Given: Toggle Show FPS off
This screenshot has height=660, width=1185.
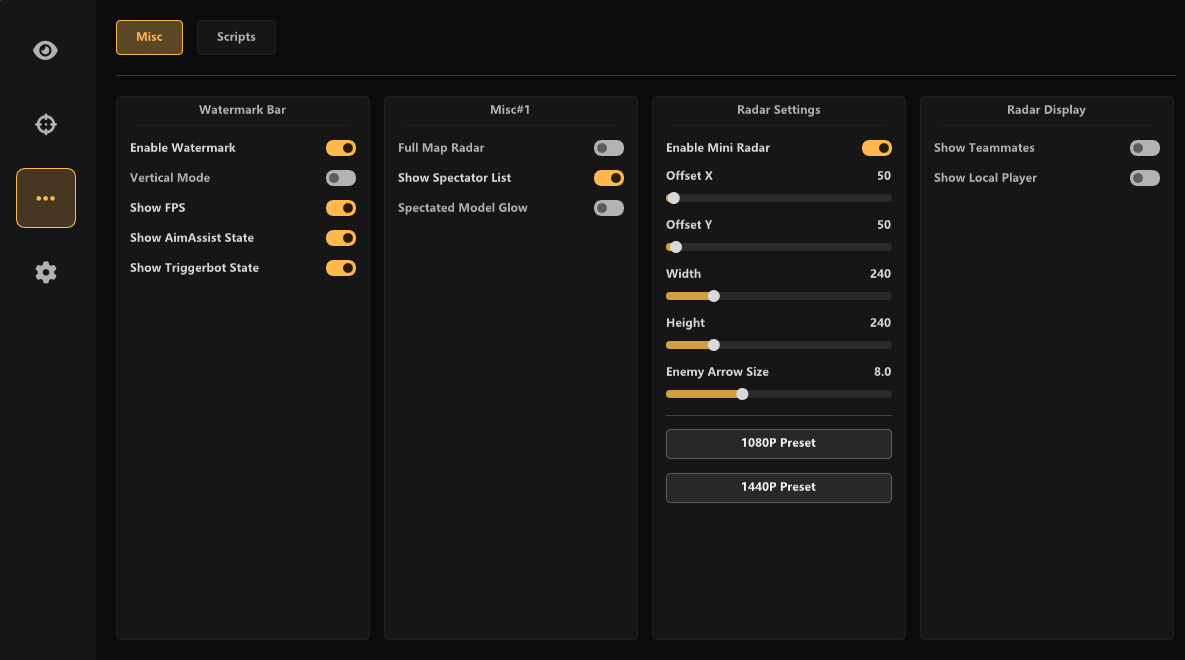Looking at the screenshot, I should pyautogui.click(x=341, y=208).
